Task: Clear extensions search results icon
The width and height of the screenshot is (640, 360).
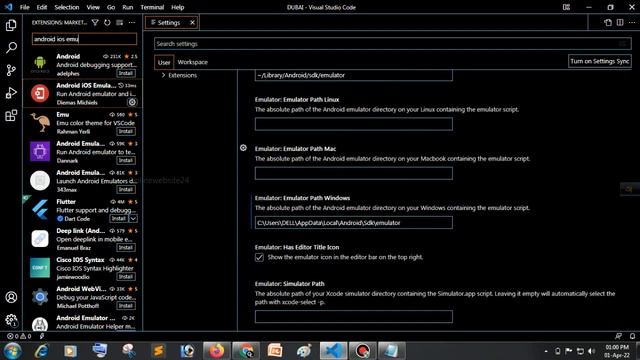Action: pyautogui.click(x=119, y=22)
